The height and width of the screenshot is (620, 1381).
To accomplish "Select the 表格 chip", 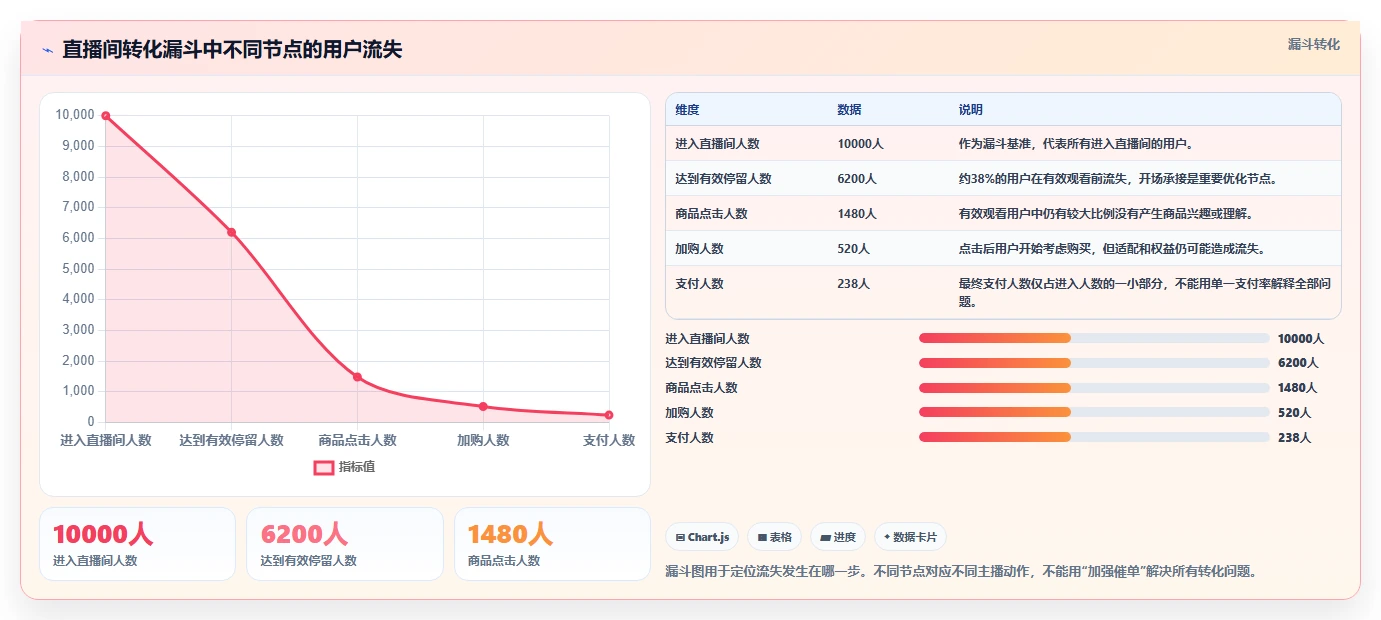I will pos(774,537).
